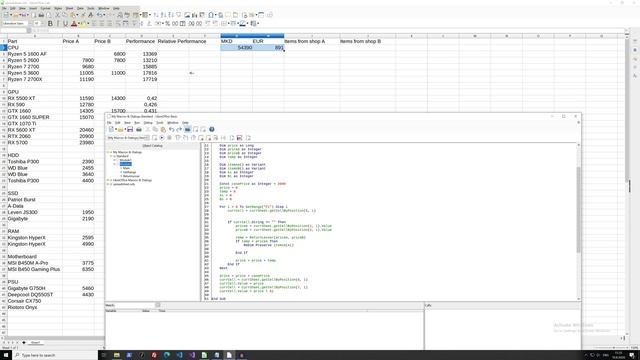The height and width of the screenshot is (360, 640).
Task: Click Windows Start button
Action: 6,355
